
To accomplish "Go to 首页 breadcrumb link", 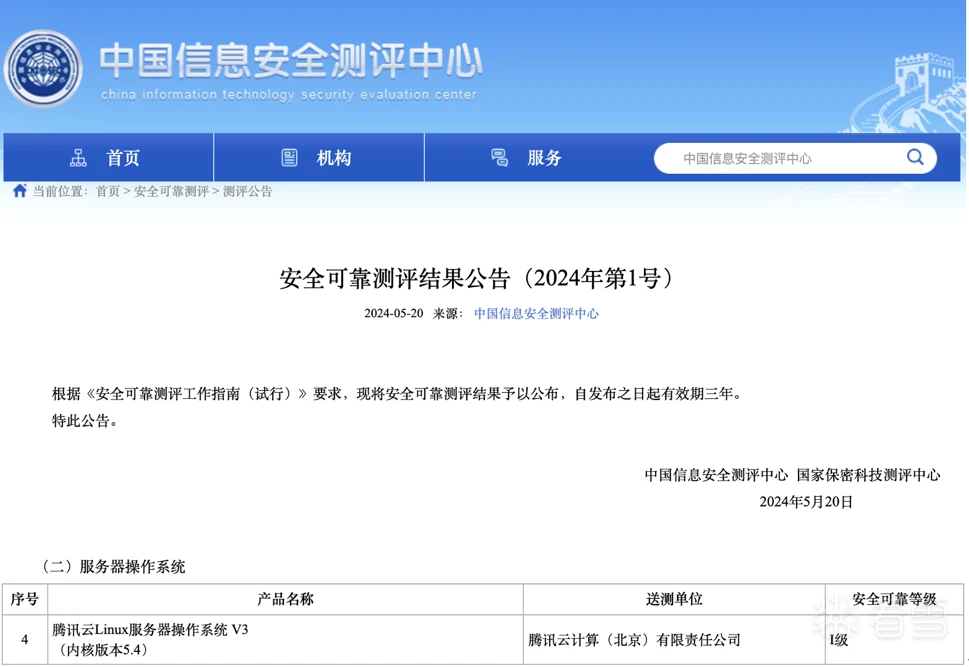I will [x=108, y=191].
